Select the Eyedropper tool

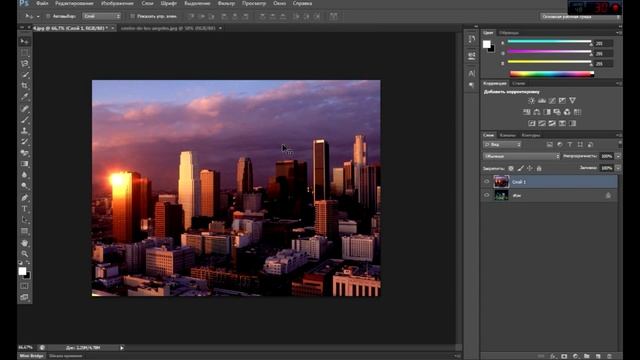(24, 97)
